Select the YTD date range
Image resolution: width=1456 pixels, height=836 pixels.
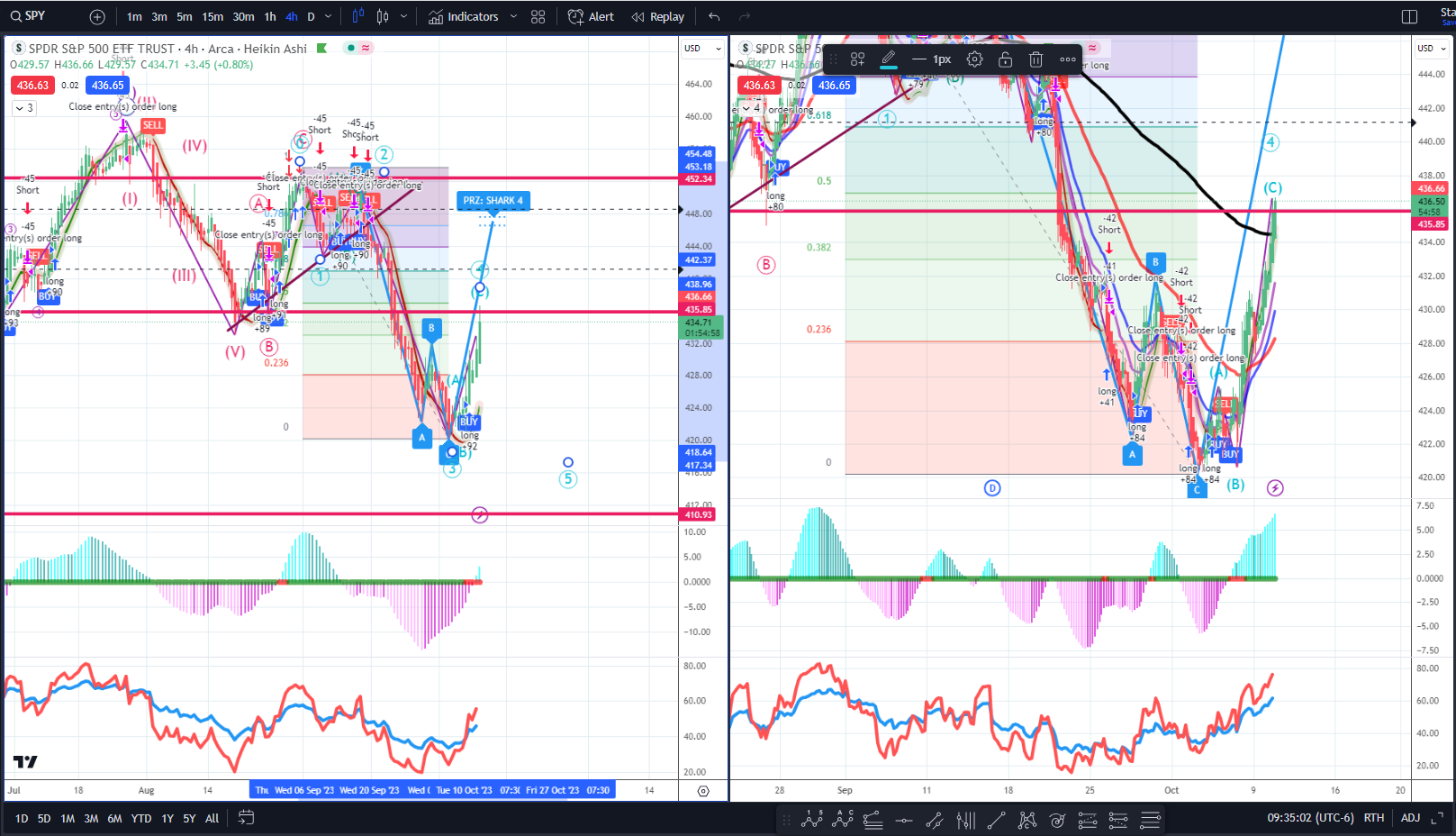point(141,819)
